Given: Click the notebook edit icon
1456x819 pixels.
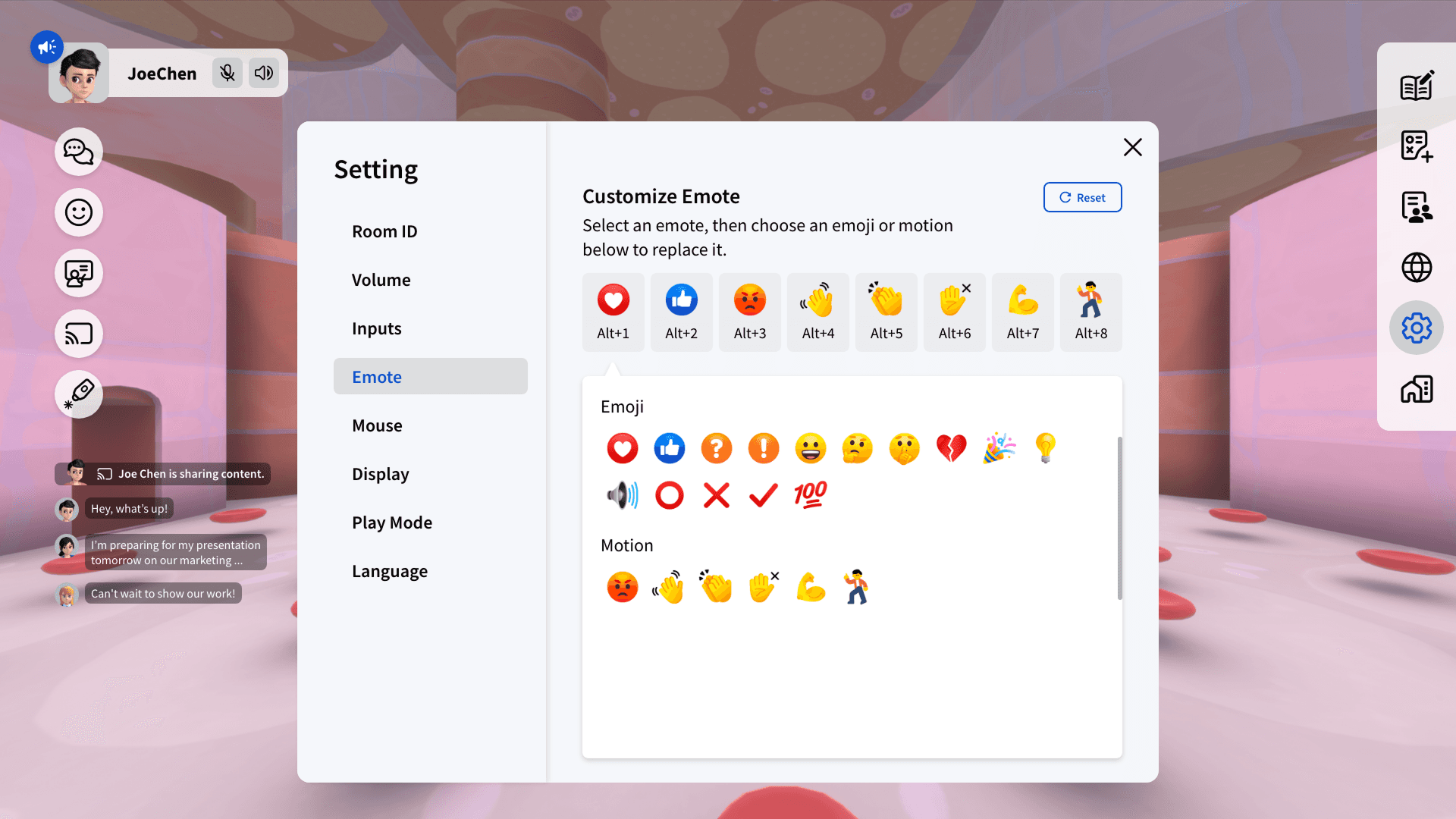Looking at the screenshot, I should click(1416, 86).
